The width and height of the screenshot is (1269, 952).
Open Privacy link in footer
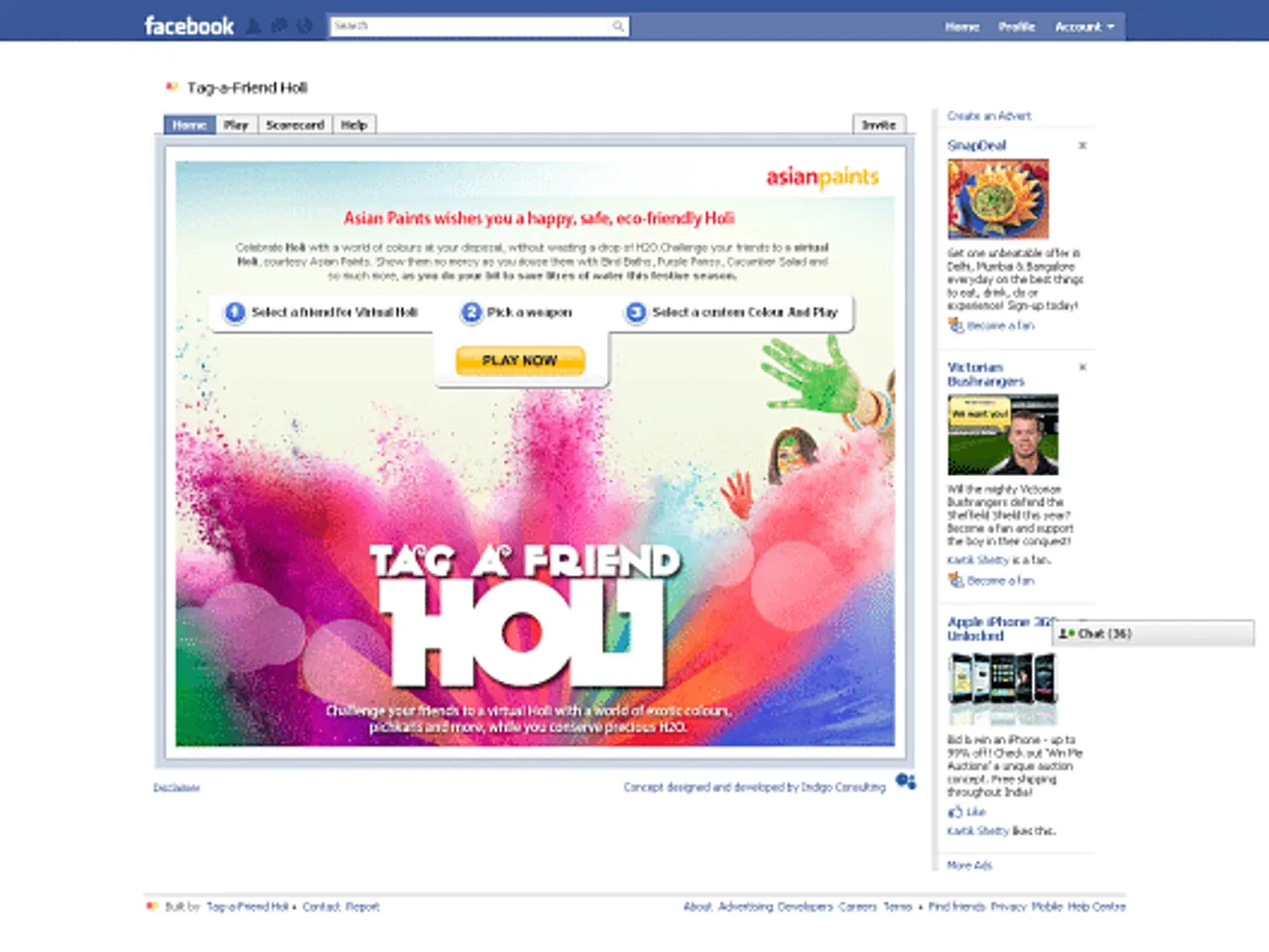(x=1008, y=906)
